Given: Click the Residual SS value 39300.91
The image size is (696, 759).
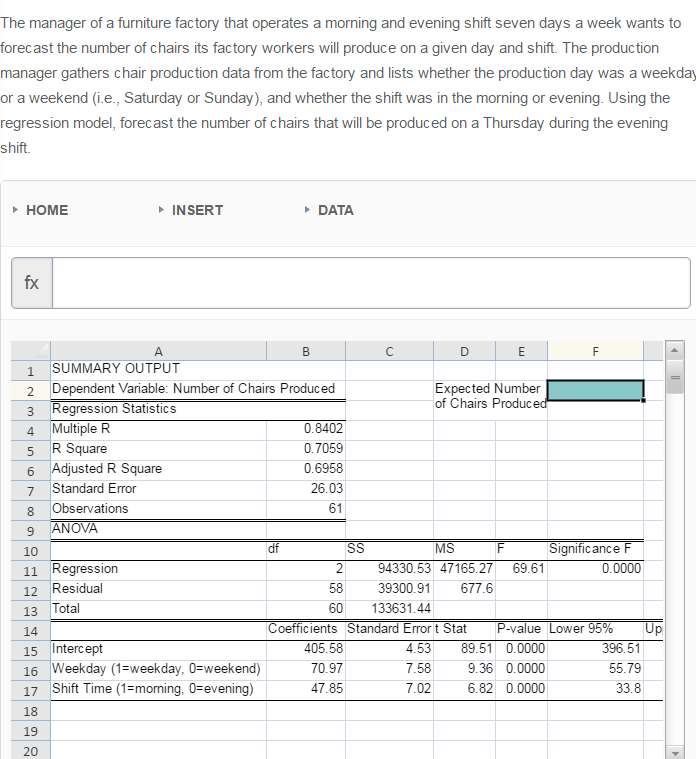Looking at the screenshot, I should 390,589.
